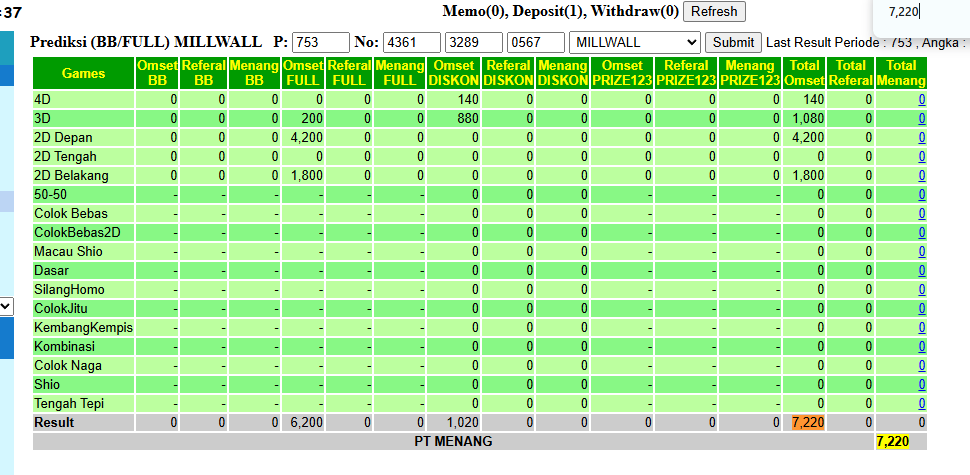Click the Submit button
Image resolution: width=970 pixels, height=475 pixels.
[x=734, y=42]
